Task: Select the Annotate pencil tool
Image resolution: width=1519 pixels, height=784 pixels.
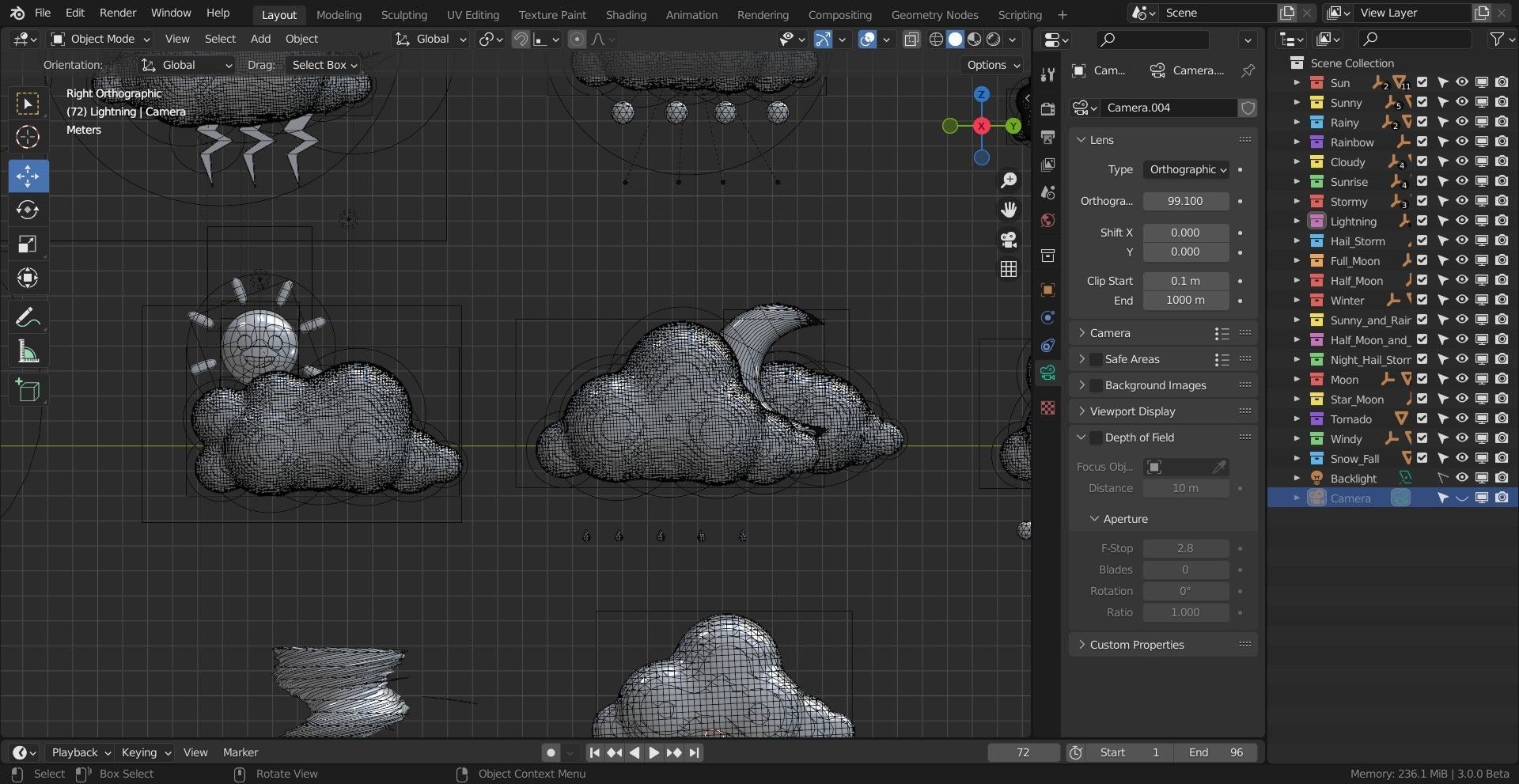Action: (x=28, y=318)
